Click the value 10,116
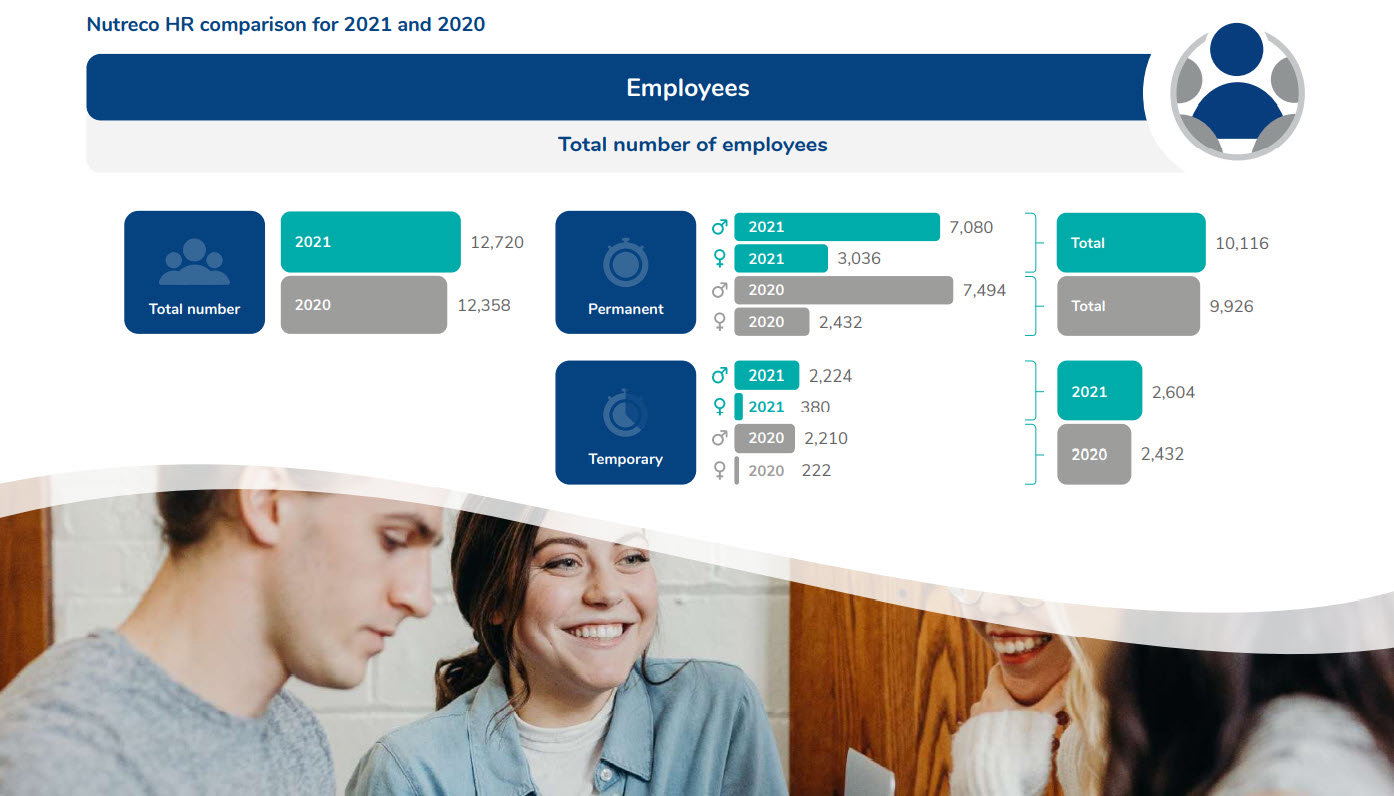1394x796 pixels. tap(1242, 243)
